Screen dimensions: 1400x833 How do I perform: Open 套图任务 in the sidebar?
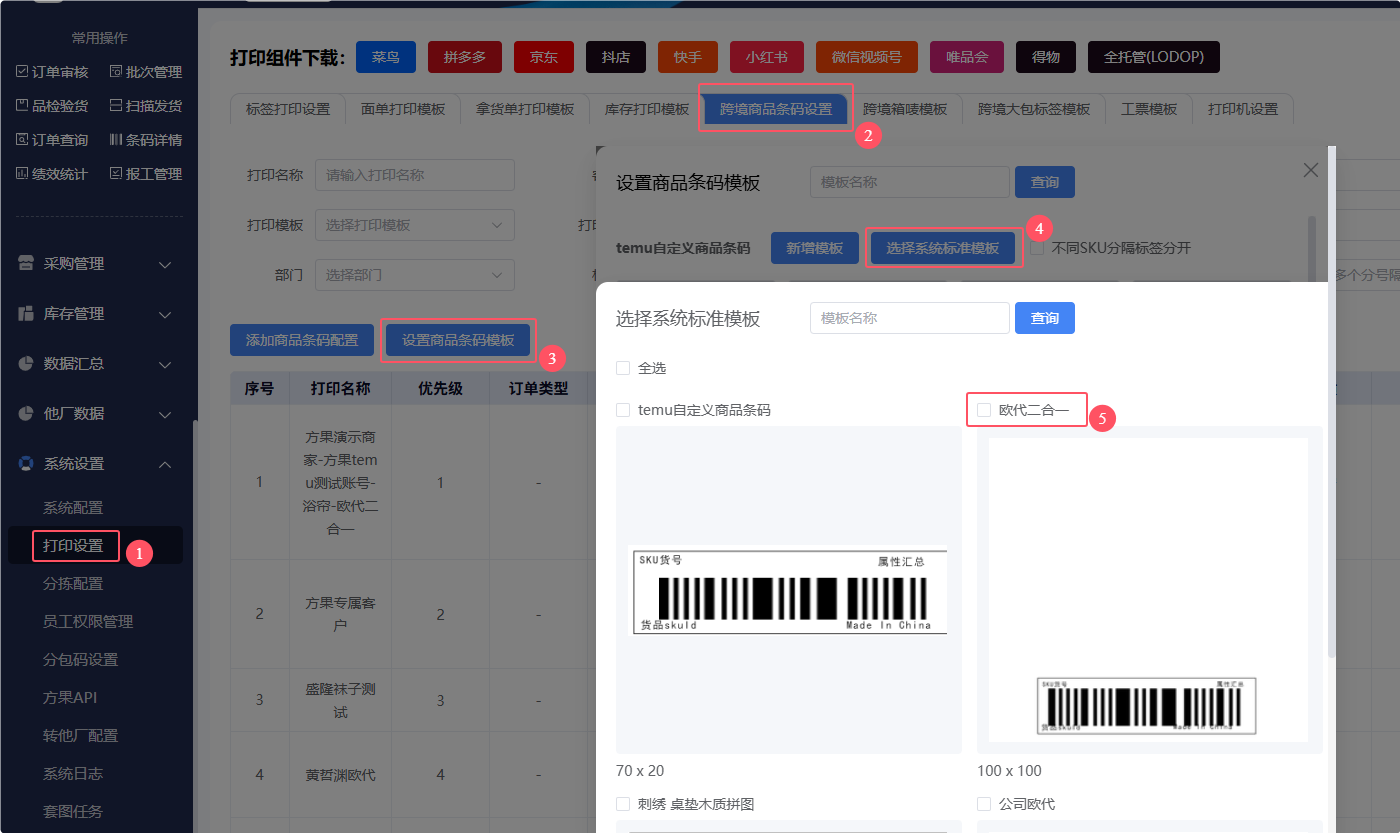coord(73,812)
